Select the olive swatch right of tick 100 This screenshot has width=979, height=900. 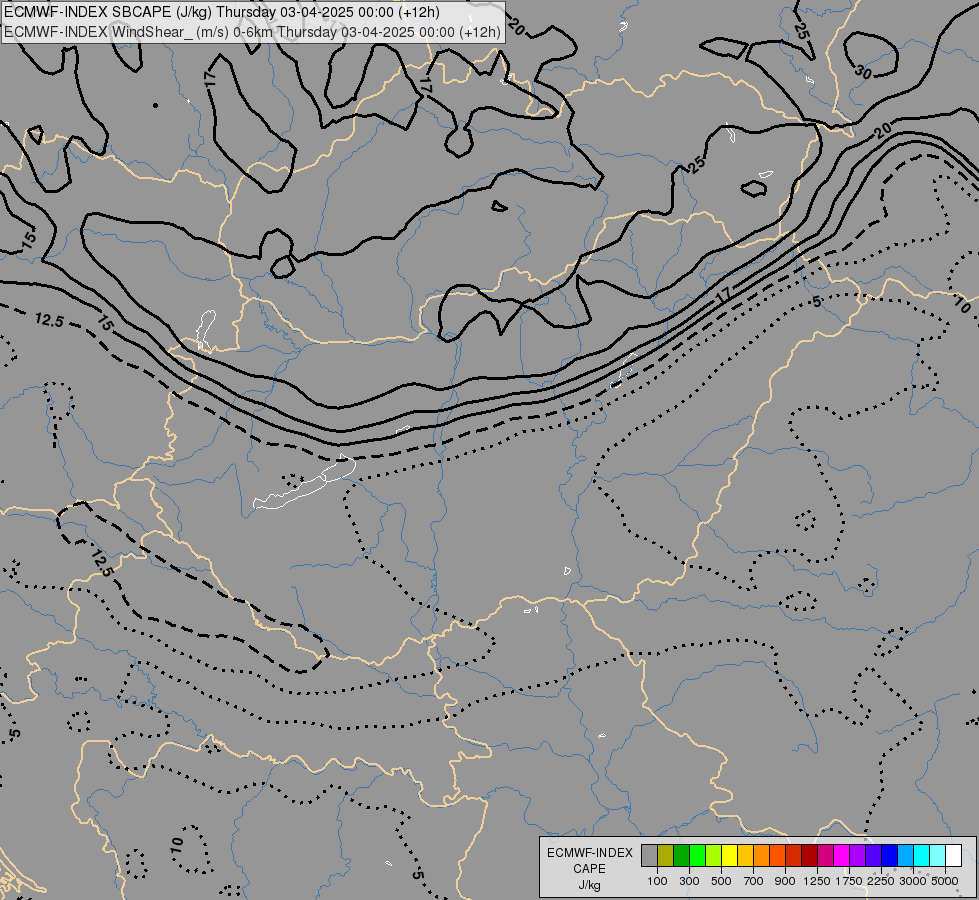666,856
